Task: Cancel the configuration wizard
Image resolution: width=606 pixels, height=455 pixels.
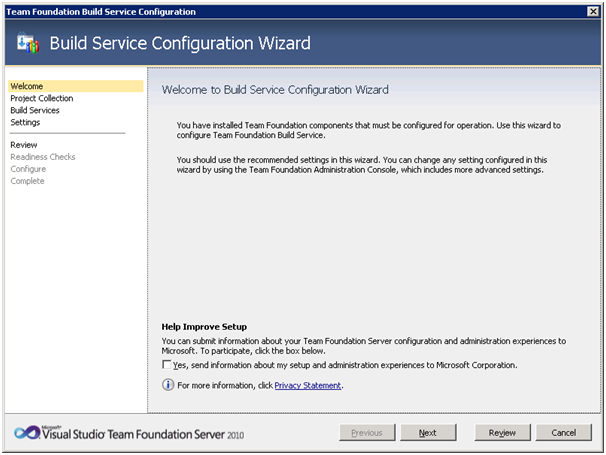Action: pyautogui.click(x=563, y=433)
